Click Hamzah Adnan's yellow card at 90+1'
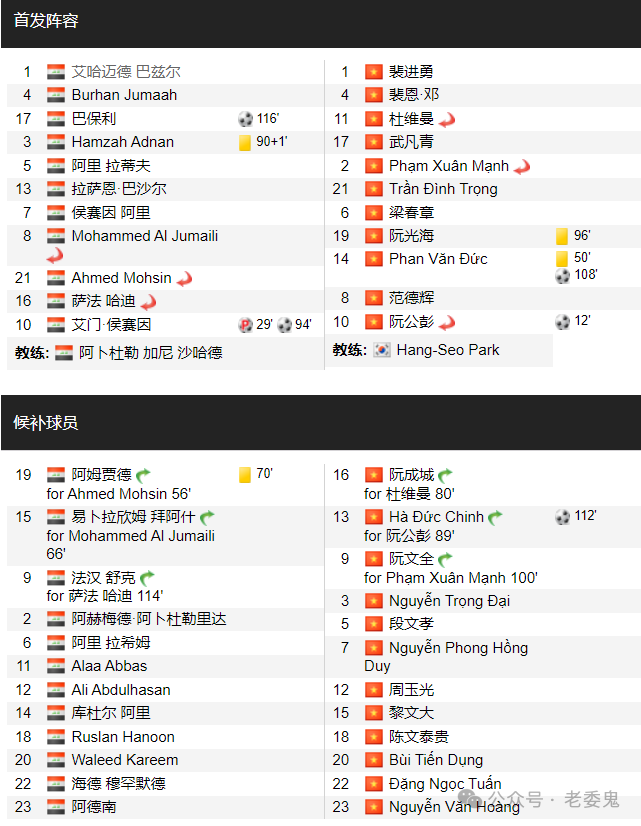This screenshot has height=826, width=641. 245,143
